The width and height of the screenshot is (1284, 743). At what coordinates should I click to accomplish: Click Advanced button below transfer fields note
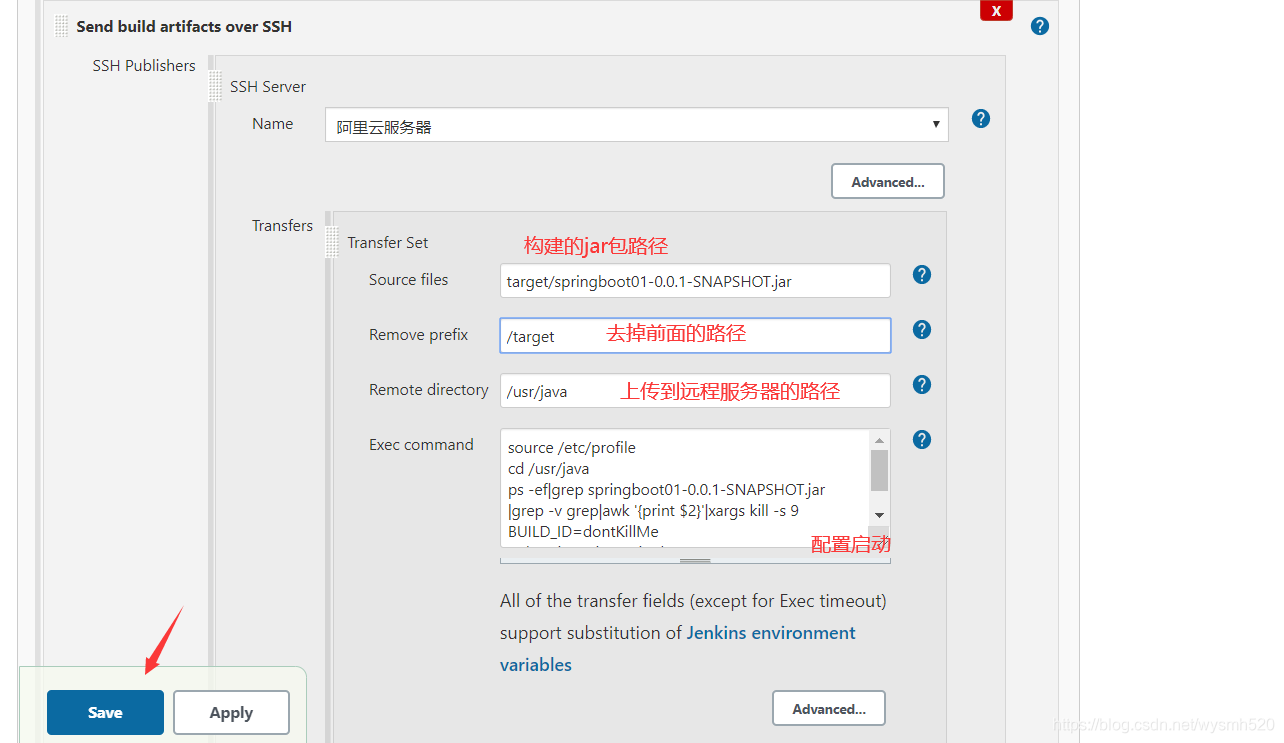(x=829, y=709)
